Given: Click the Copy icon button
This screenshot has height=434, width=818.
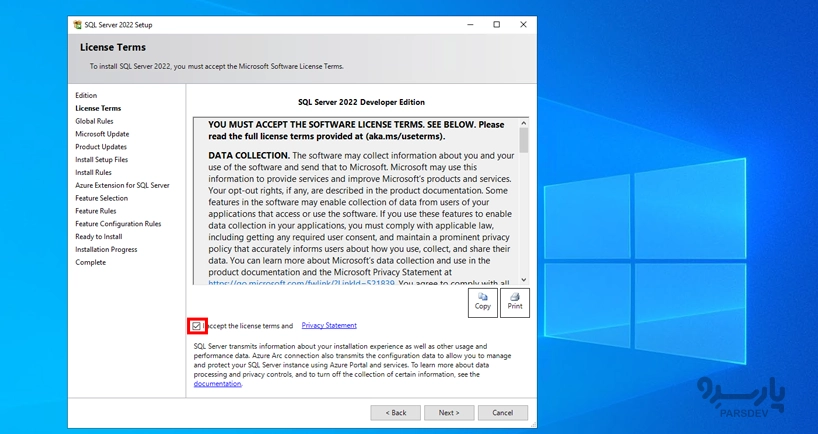Looking at the screenshot, I should [x=482, y=302].
